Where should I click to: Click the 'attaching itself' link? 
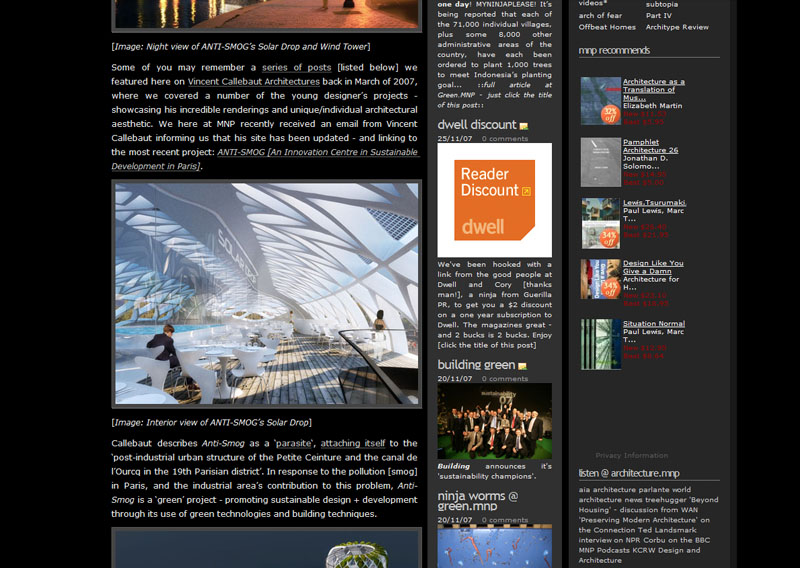(x=353, y=443)
